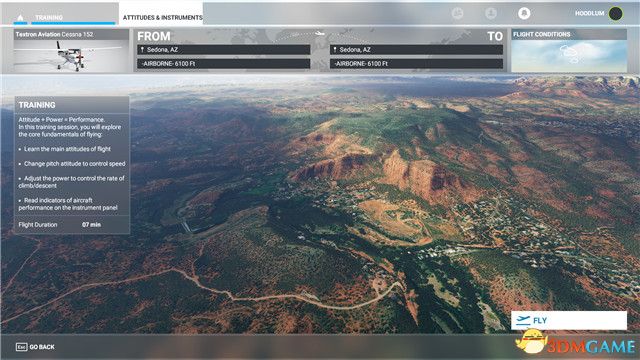The width and height of the screenshot is (640, 360).
Task: Click 'Attitude + Power = Performance' text
Action: [61, 120]
